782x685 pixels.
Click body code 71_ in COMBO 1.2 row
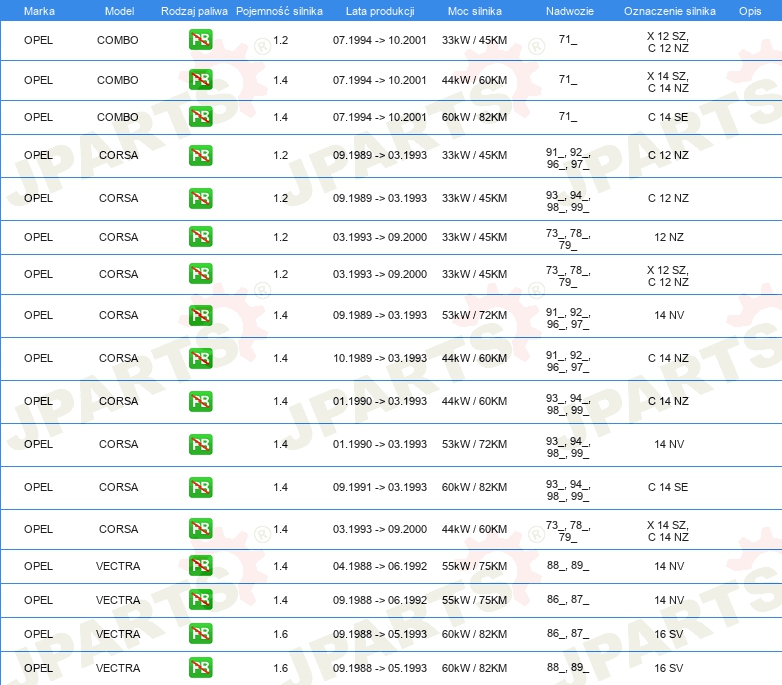click(x=568, y=39)
